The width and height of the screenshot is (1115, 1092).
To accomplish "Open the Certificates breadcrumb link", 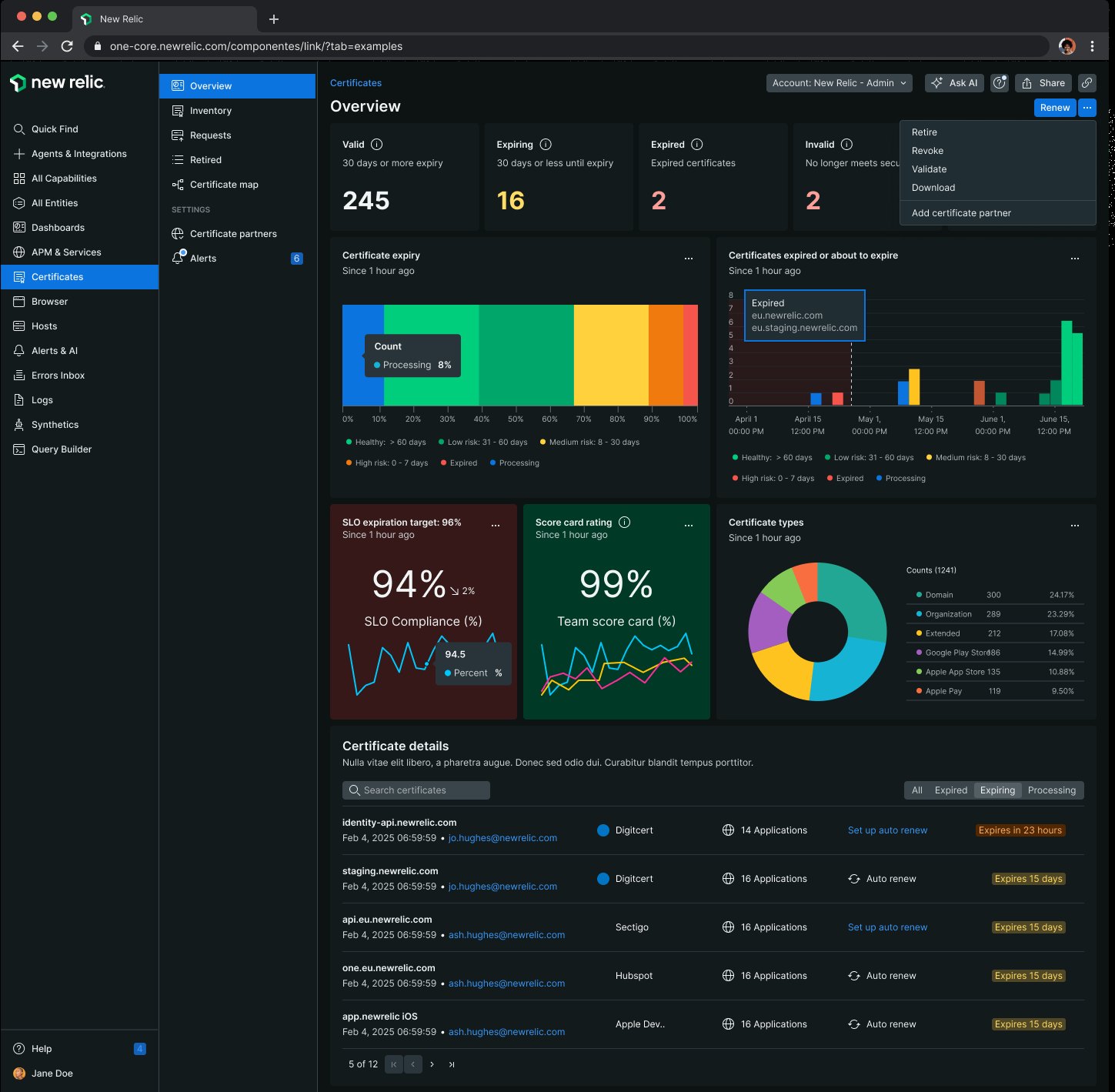I will coord(356,83).
